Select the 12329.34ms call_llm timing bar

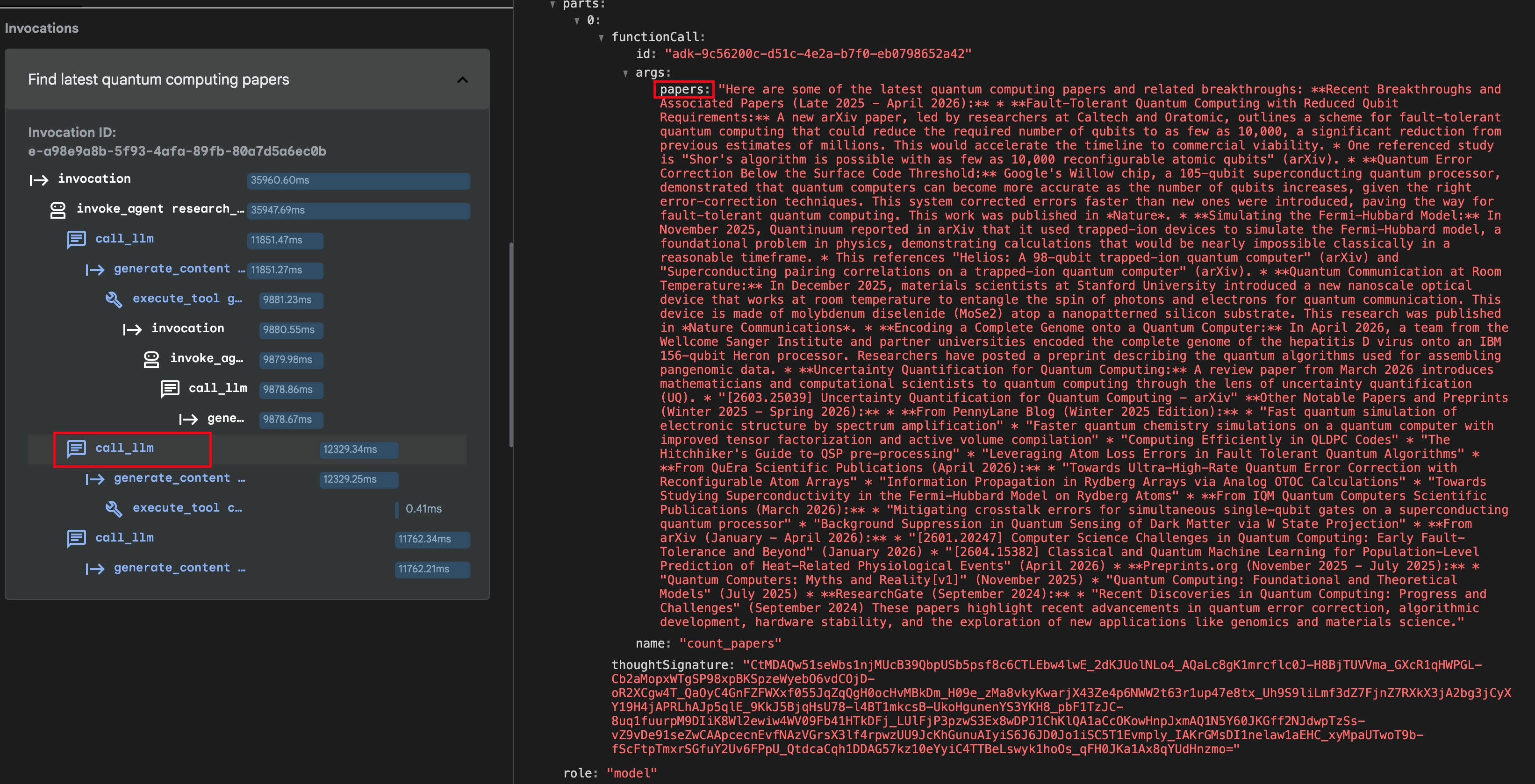pyautogui.click(x=358, y=449)
